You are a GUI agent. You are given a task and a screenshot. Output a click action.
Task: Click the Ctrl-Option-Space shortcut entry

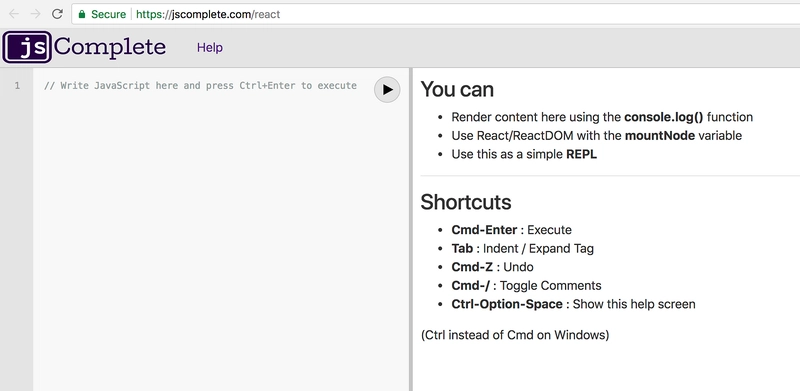(x=573, y=304)
